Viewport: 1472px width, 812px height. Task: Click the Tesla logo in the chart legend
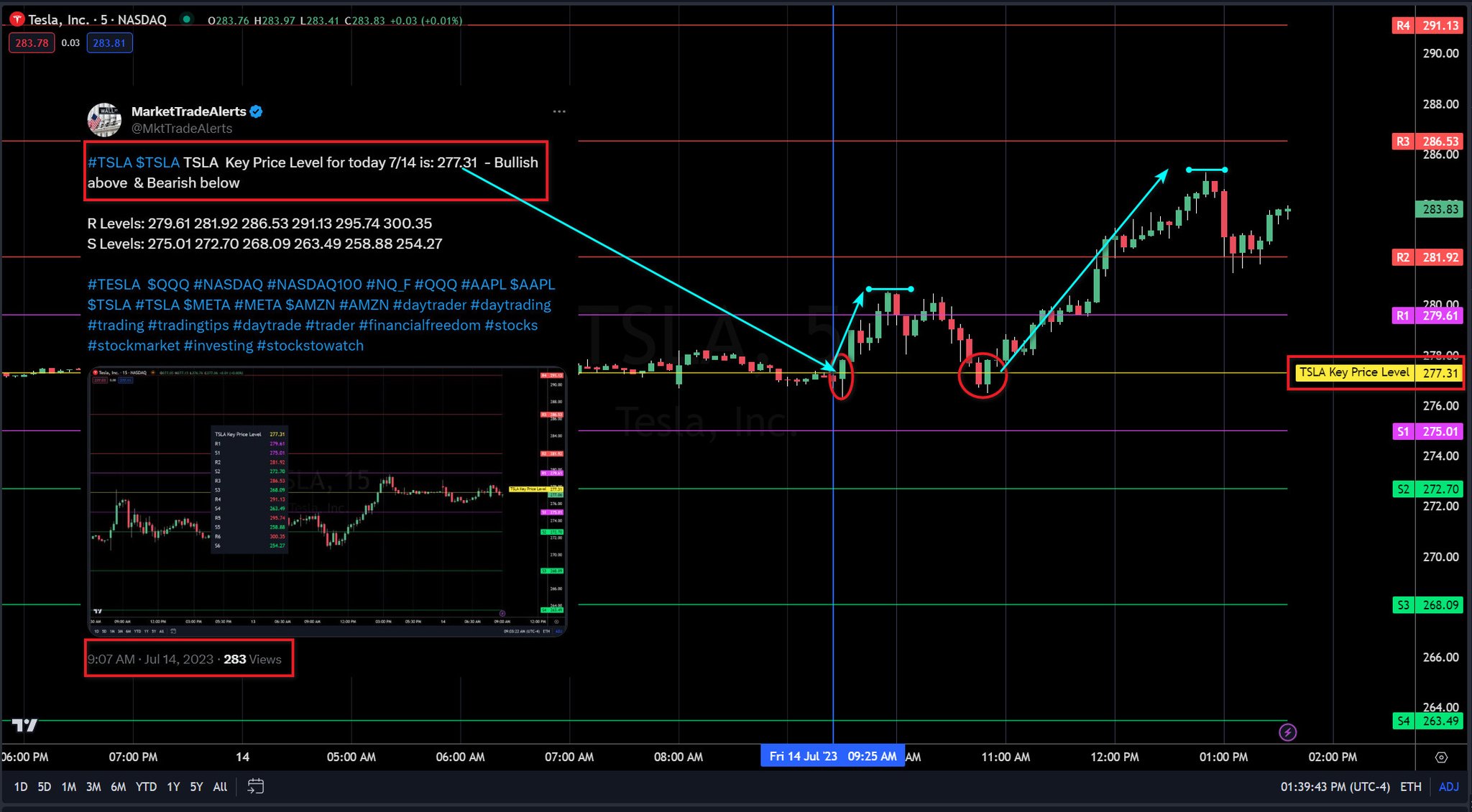(x=16, y=19)
